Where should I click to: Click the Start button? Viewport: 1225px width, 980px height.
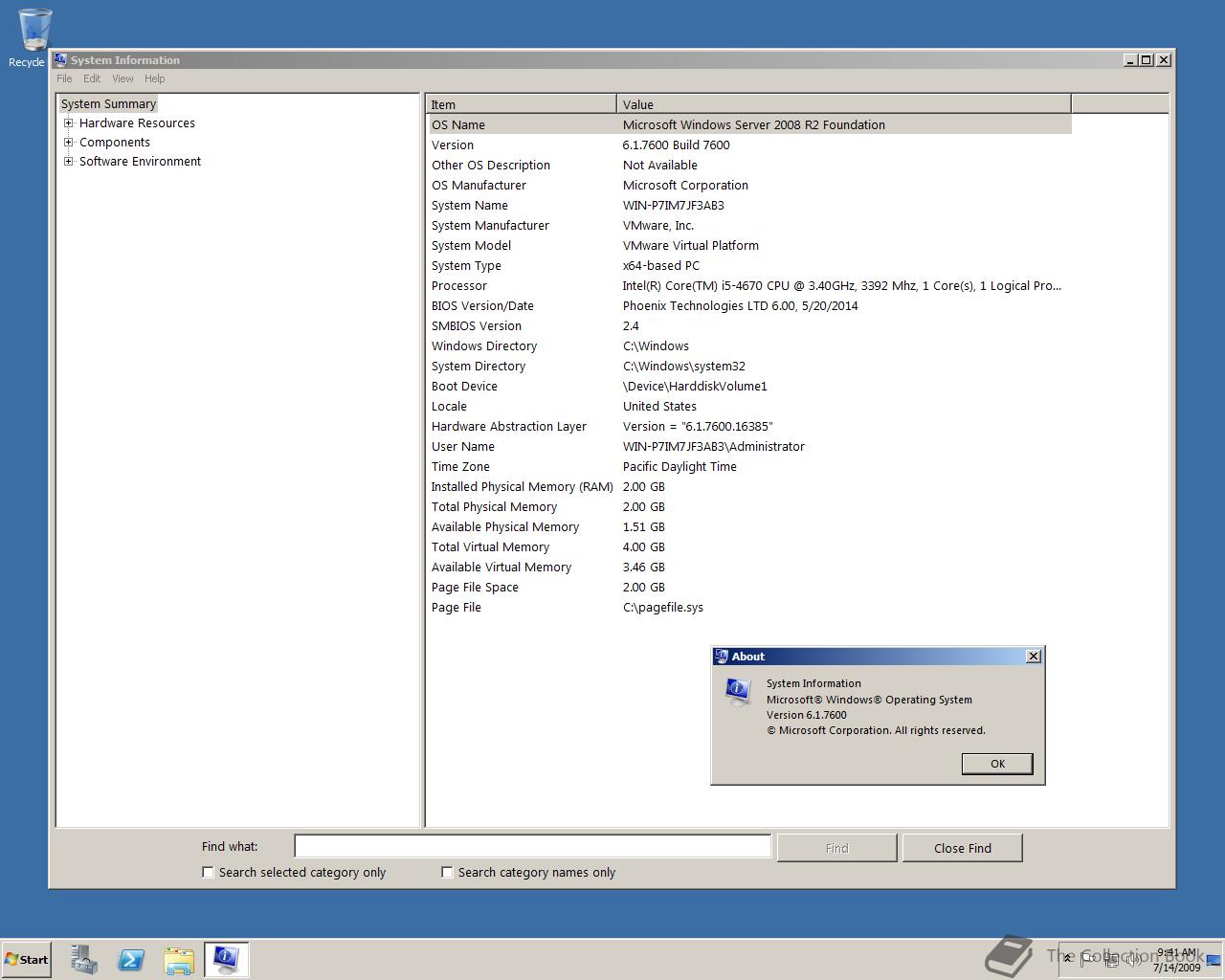point(27,960)
